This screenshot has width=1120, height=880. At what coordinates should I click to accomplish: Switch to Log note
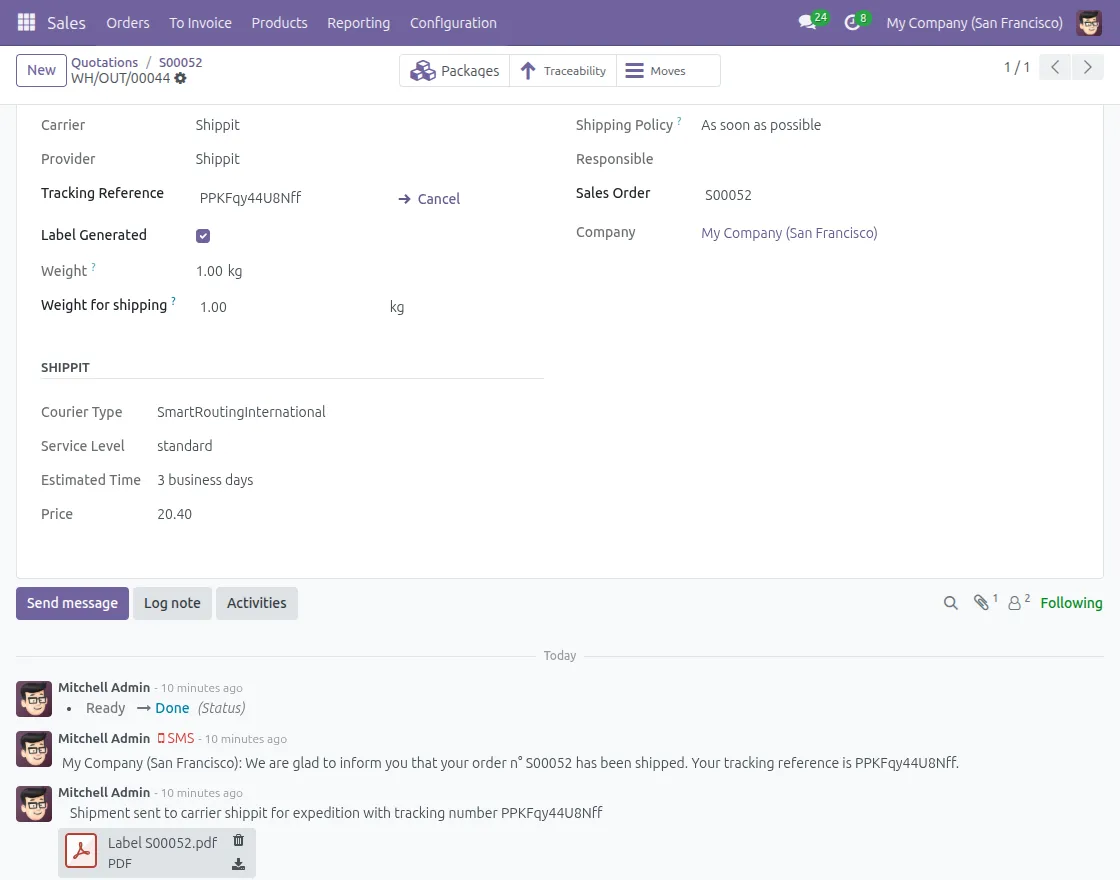pyautogui.click(x=172, y=603)
